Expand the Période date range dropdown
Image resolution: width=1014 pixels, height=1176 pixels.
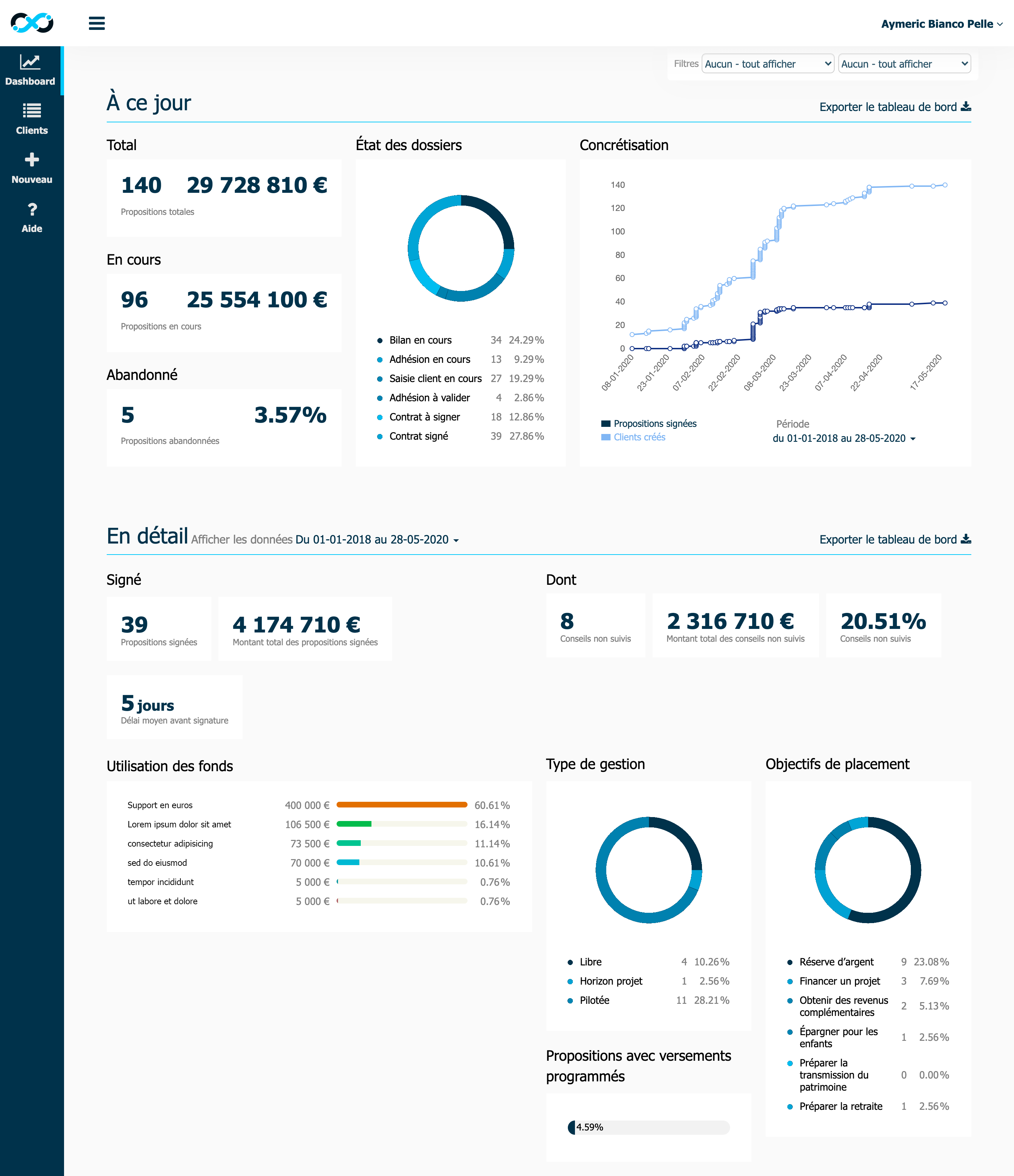tap(844, 438)
